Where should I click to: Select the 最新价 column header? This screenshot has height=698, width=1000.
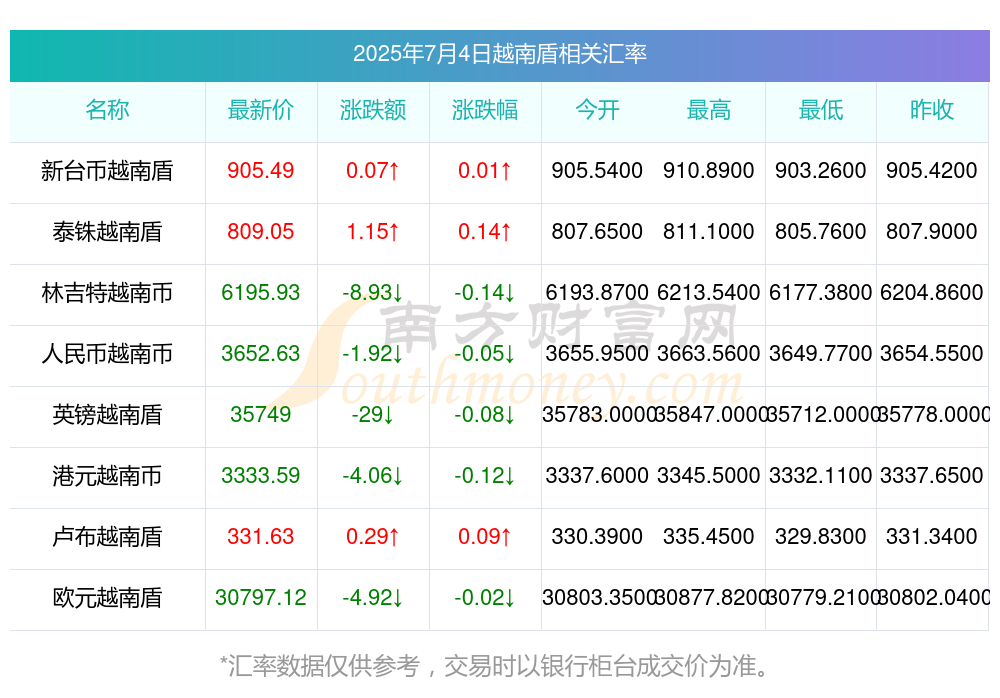[260, 110]
